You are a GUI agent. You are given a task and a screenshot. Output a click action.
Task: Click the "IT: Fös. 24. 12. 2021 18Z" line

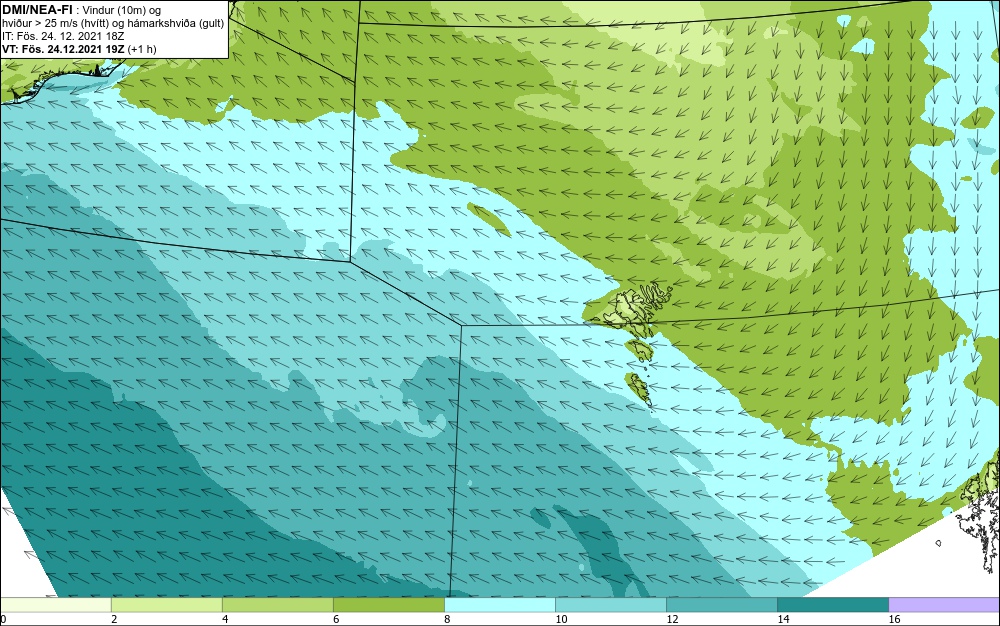point(62,36)
